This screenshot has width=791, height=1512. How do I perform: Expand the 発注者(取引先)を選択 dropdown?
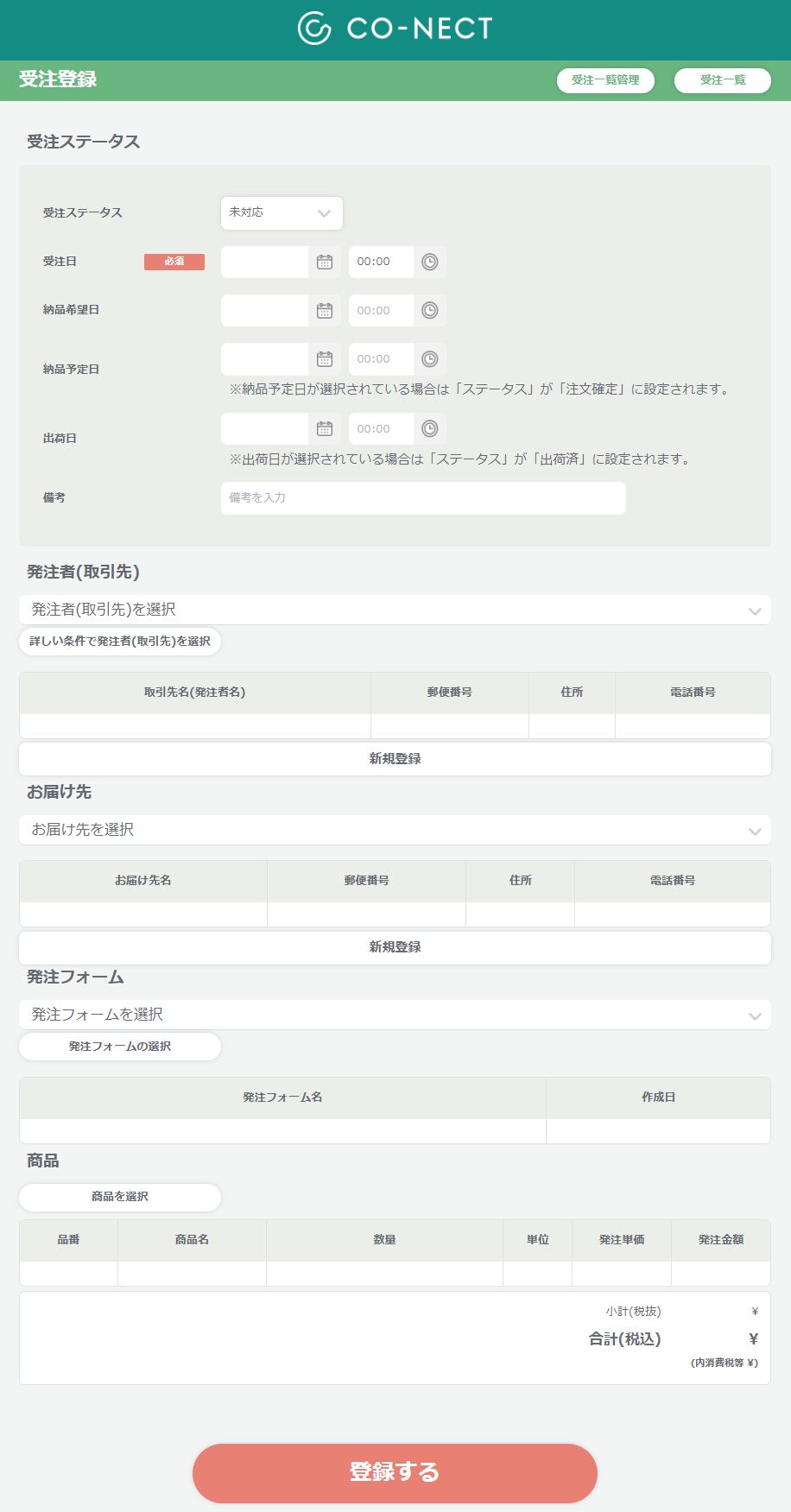(395, 610)
